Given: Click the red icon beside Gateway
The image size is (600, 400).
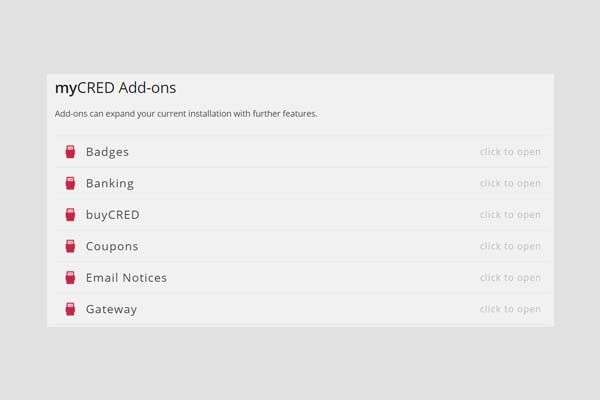Looking at the screenshot, I should tap(70, 309).
